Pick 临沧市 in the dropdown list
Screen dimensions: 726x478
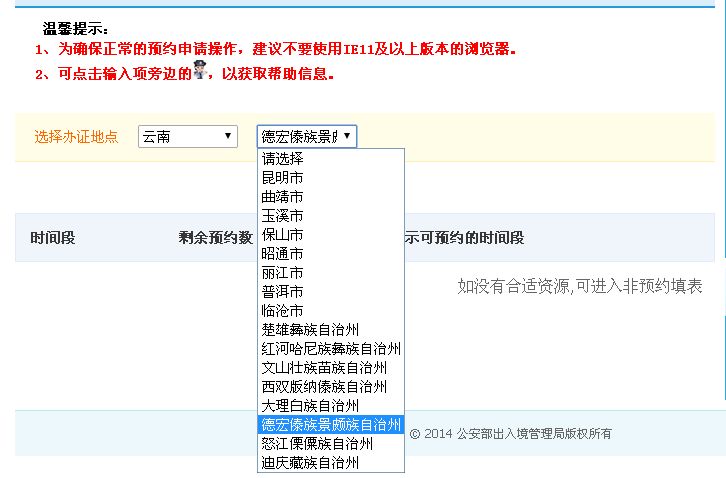[x=331, y=311]
